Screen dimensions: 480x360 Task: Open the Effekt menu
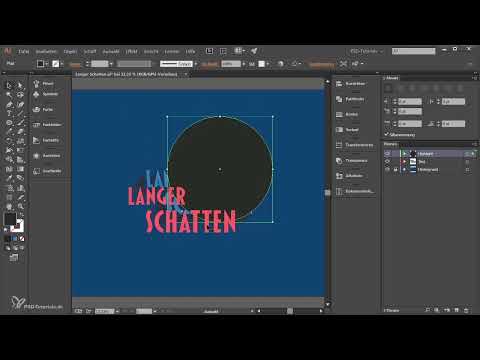(x=131, y=51)
